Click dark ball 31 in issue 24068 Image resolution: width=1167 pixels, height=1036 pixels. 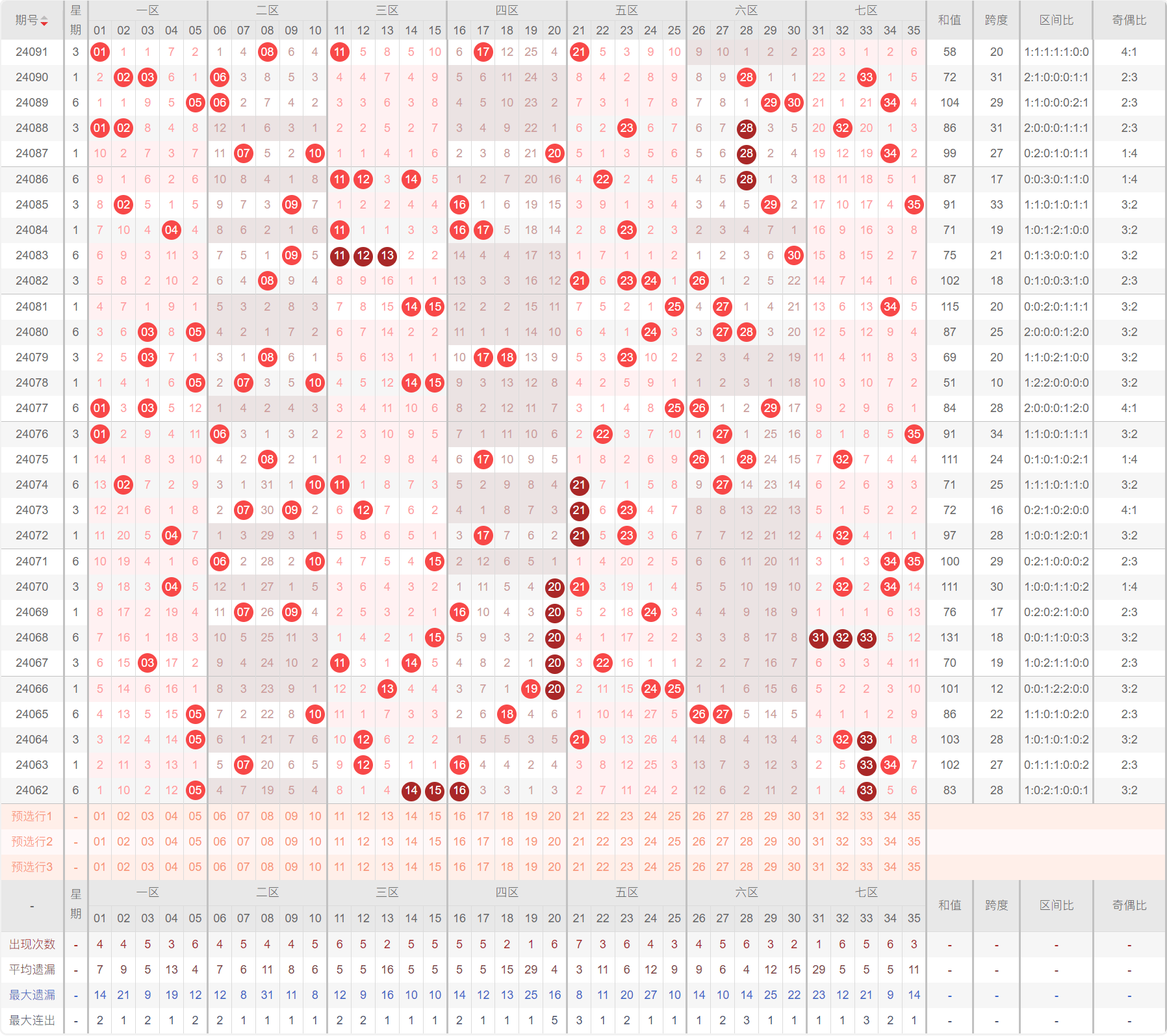pyautogui.click(x=819, y=638)
